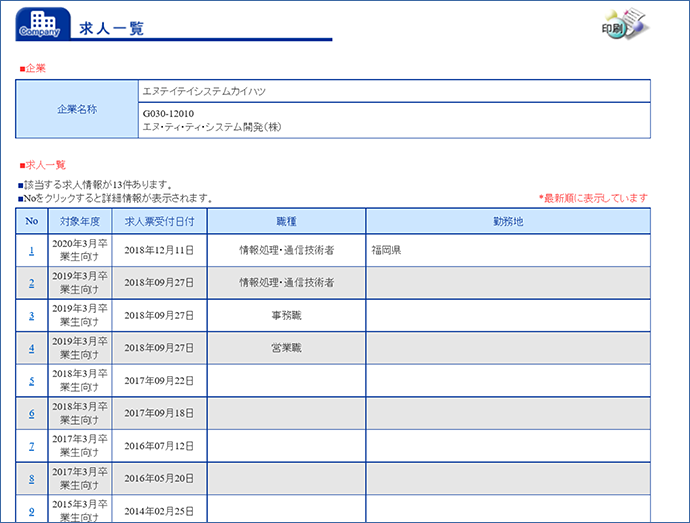Open job listing No 5
The height and width of the screenshot is (523, 690).
click(x=32, y=381)
